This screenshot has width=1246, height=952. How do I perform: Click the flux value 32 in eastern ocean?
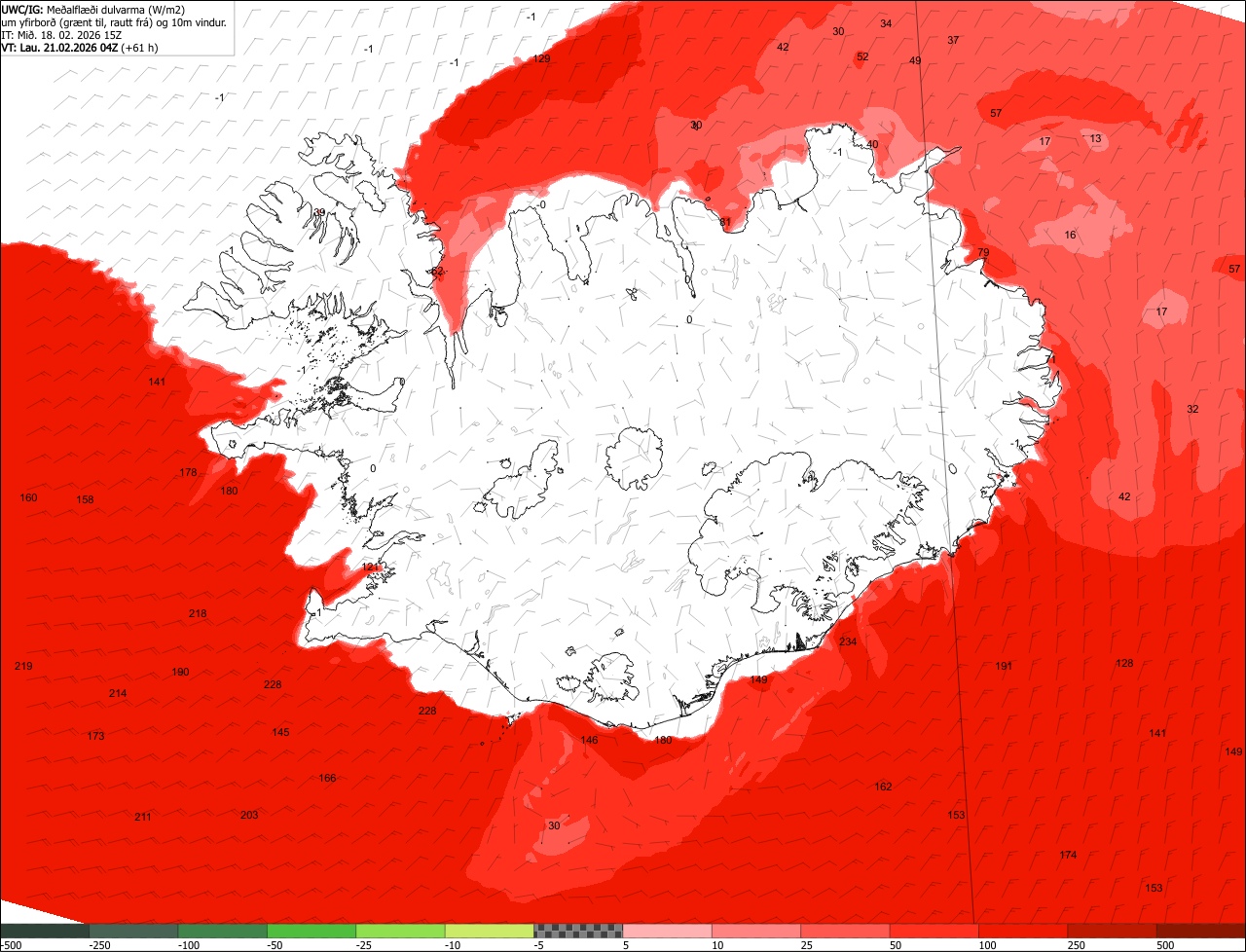coord(1192,409)
